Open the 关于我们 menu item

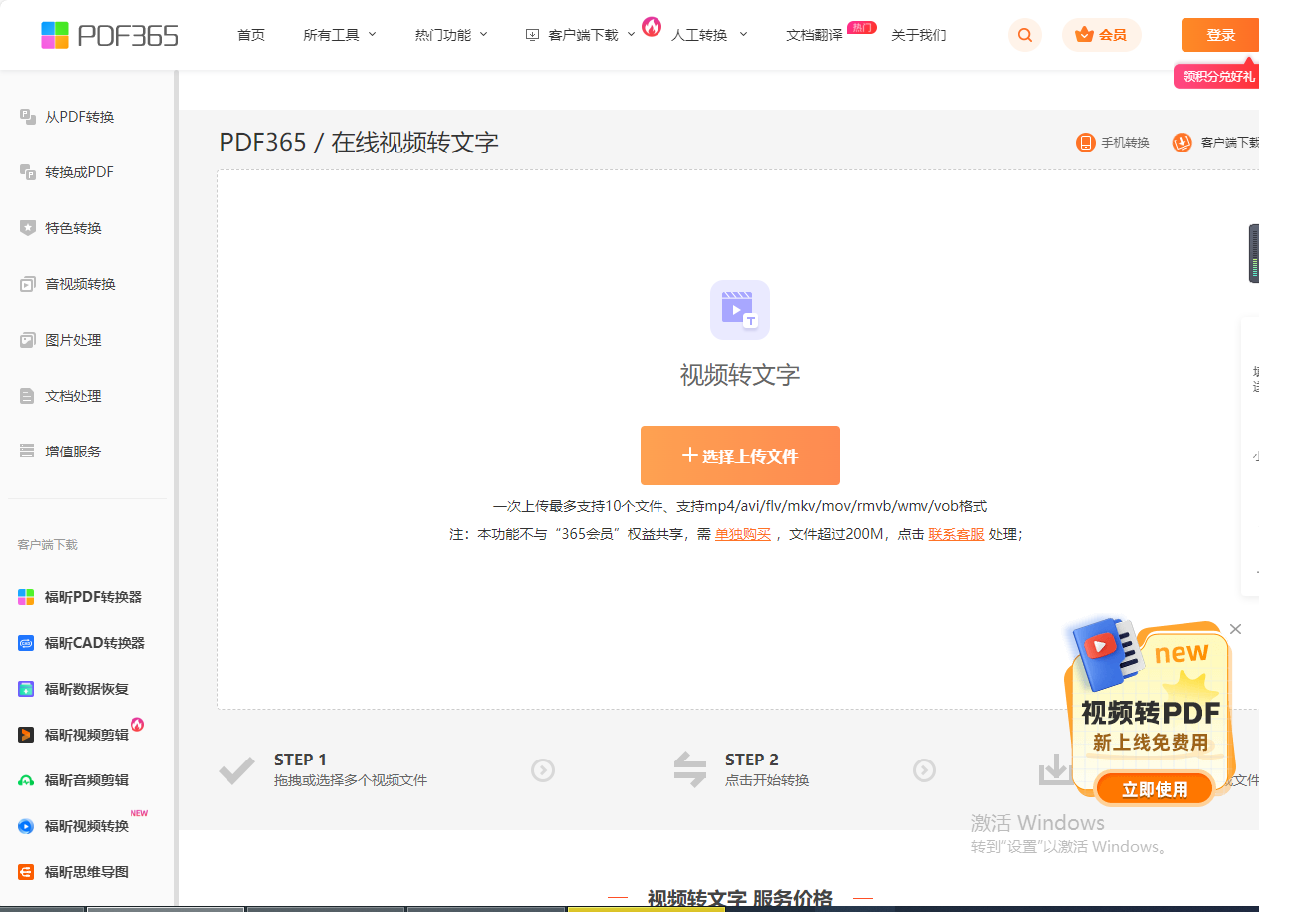click(919, 35)
